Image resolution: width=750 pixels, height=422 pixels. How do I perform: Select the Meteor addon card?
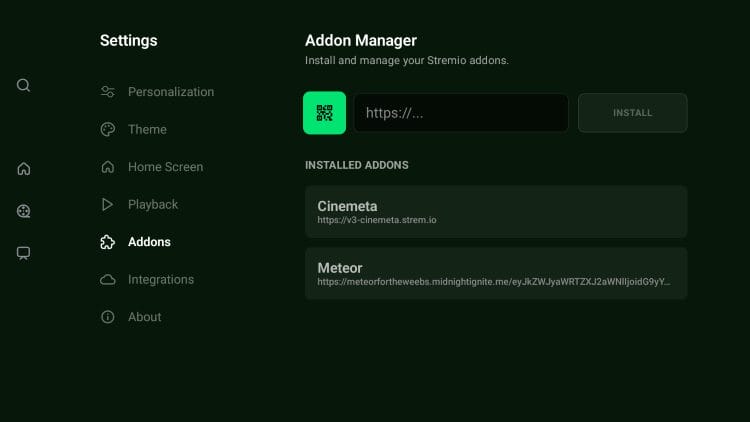pos(496,274)
